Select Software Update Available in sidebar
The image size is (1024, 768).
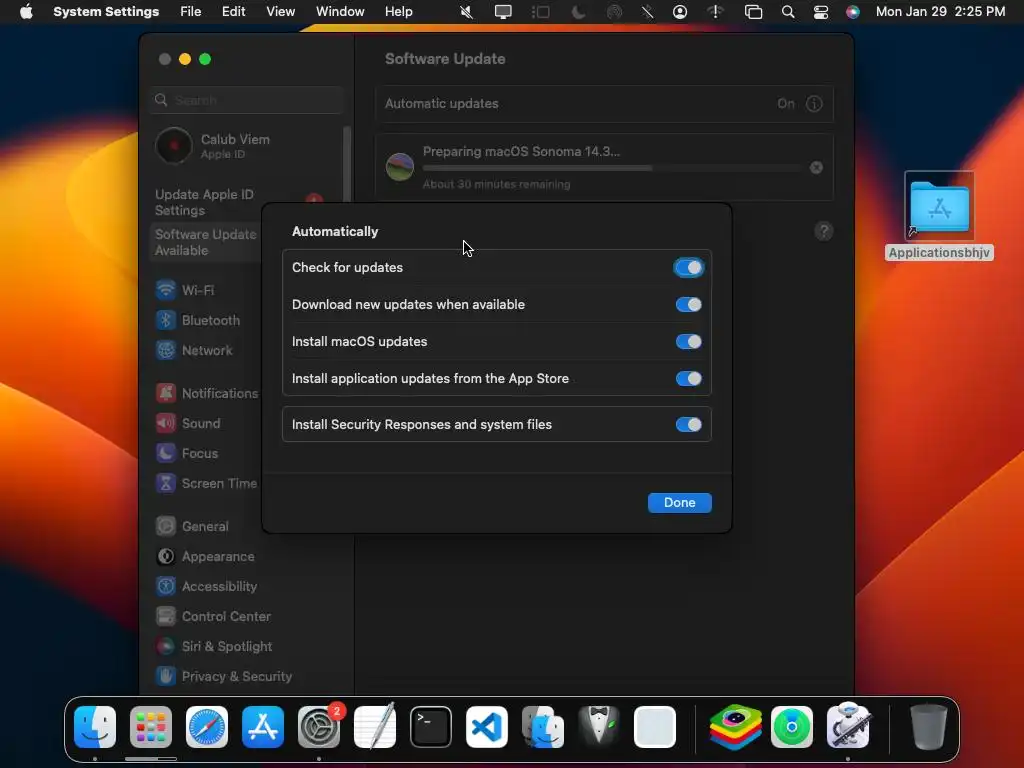[206, 242]
